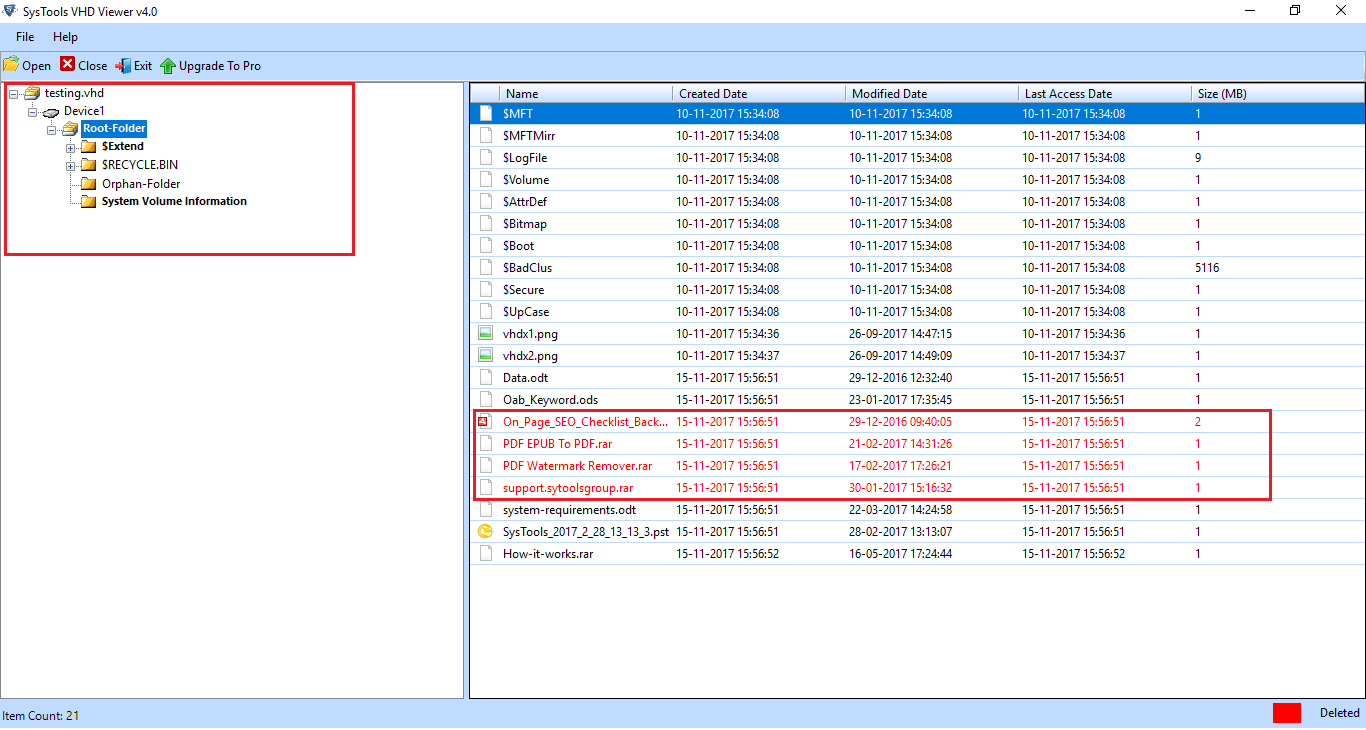Click the file icon next to Data.odt

click(x=486, y=378)
